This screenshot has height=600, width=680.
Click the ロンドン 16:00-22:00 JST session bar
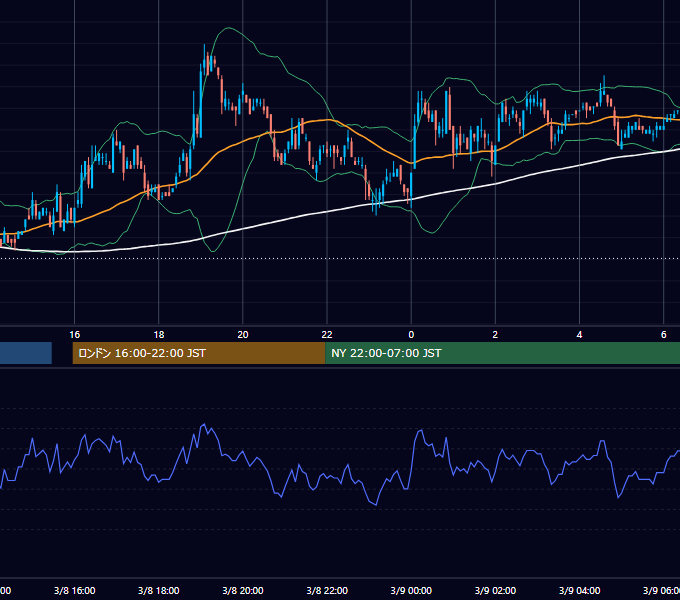(199, 353)
